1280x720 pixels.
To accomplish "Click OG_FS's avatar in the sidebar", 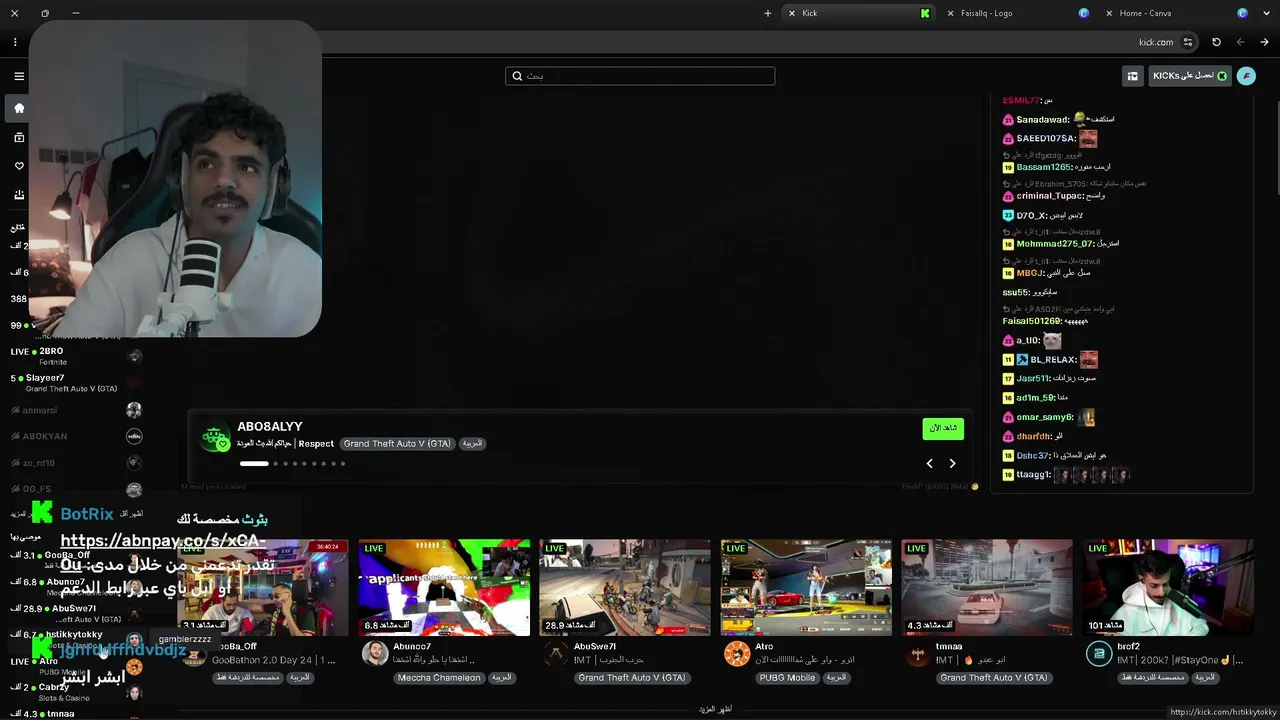I will click(134, 489).
